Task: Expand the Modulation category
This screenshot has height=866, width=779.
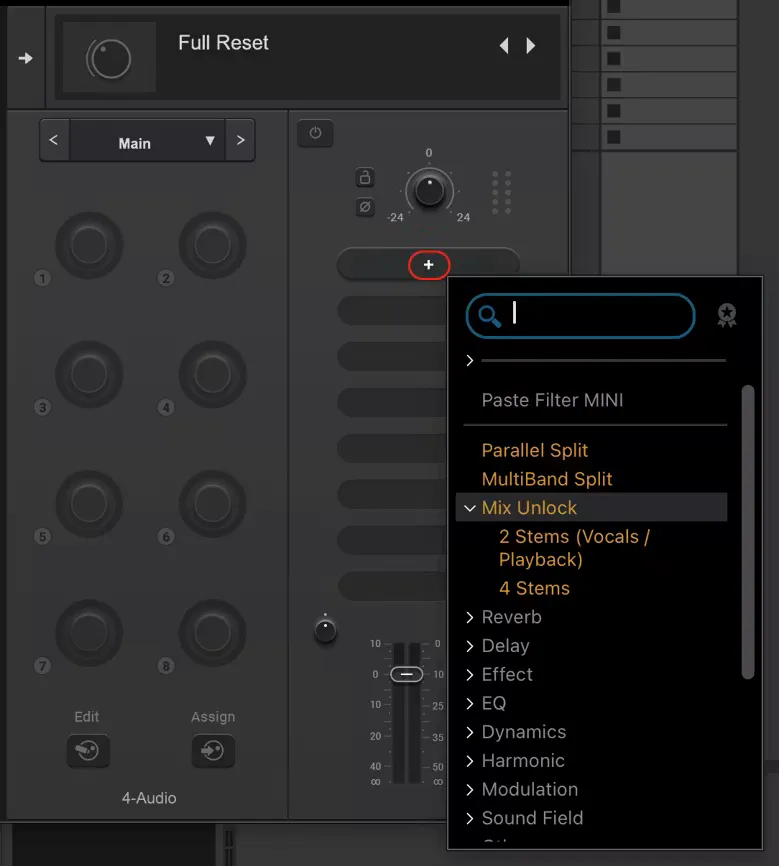Action: tap(470, 789)
